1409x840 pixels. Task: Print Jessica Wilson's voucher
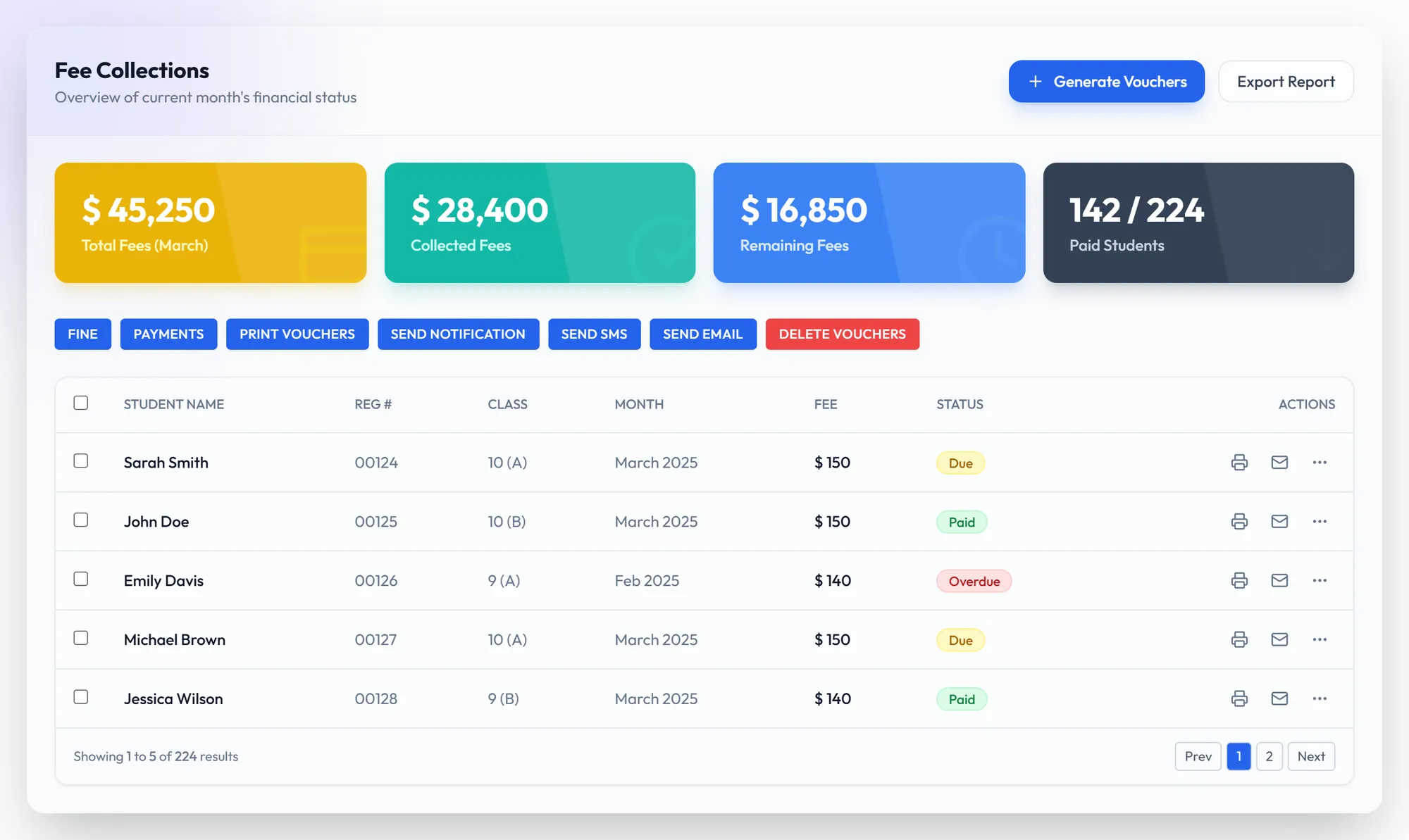pos(1239,699)
